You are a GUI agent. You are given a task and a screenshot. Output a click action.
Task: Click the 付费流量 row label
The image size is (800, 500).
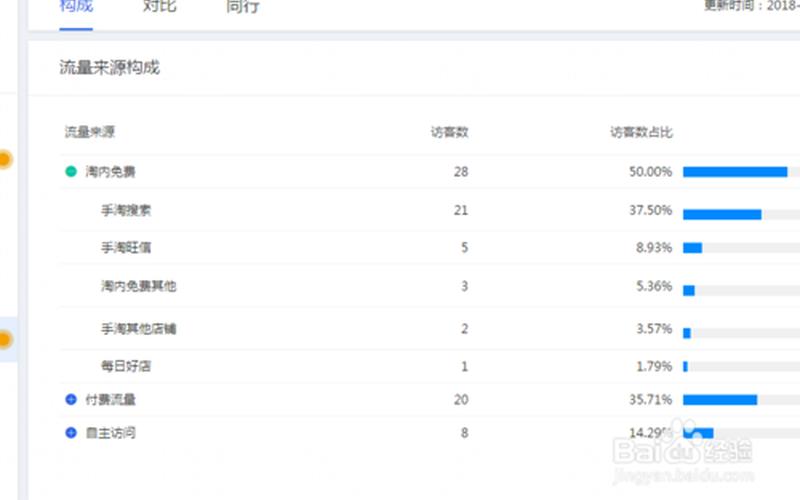click(x=110, y=399)
